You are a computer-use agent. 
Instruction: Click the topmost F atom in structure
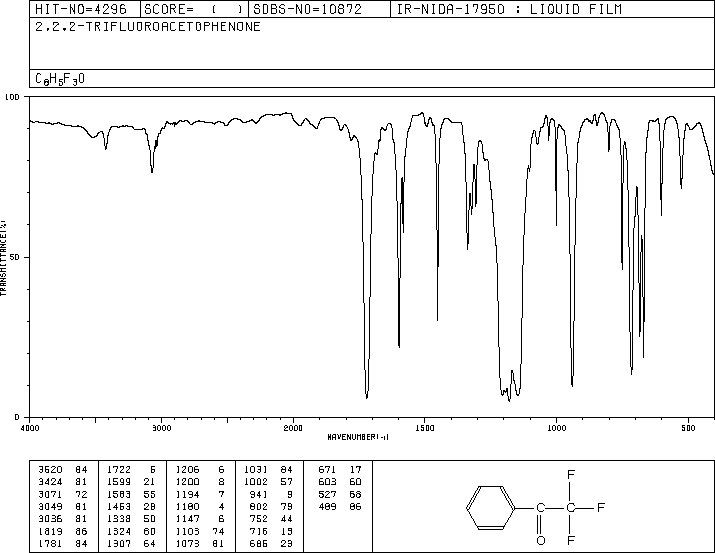point(571,475)
